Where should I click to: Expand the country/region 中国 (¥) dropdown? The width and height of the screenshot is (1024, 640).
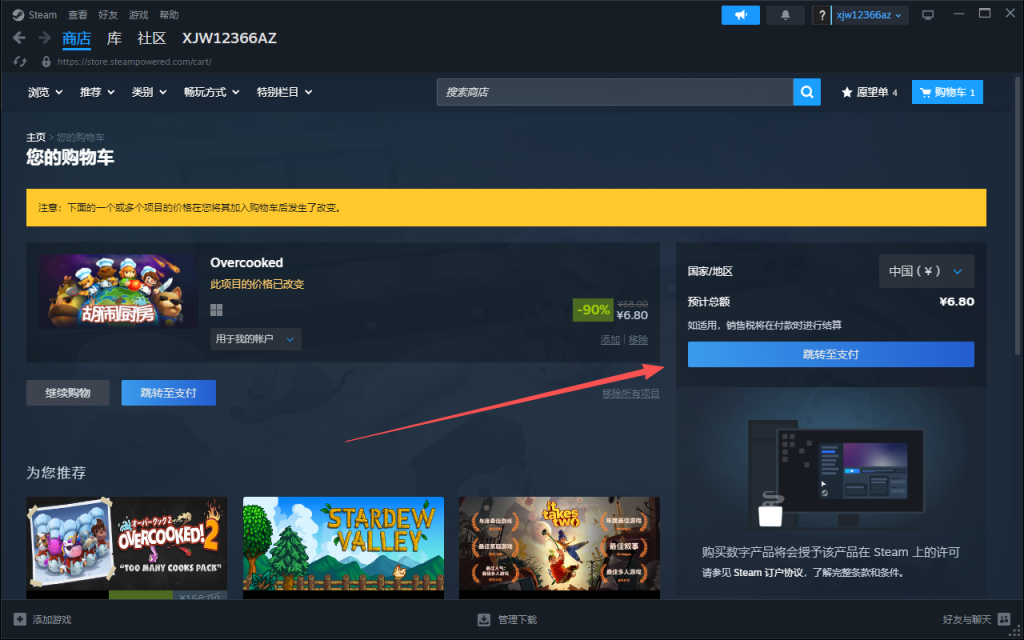(x=926, y=271)
